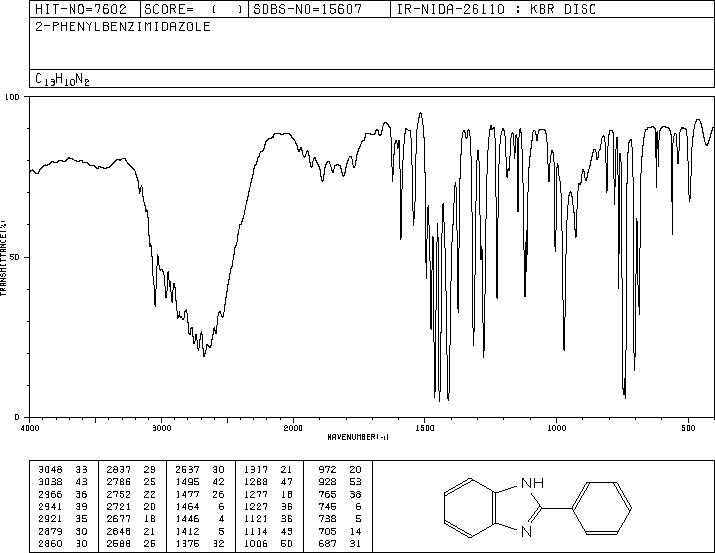This screenshot has width=715, height=553.
Task: Click peak table entry 928
Action: point(327,482)
